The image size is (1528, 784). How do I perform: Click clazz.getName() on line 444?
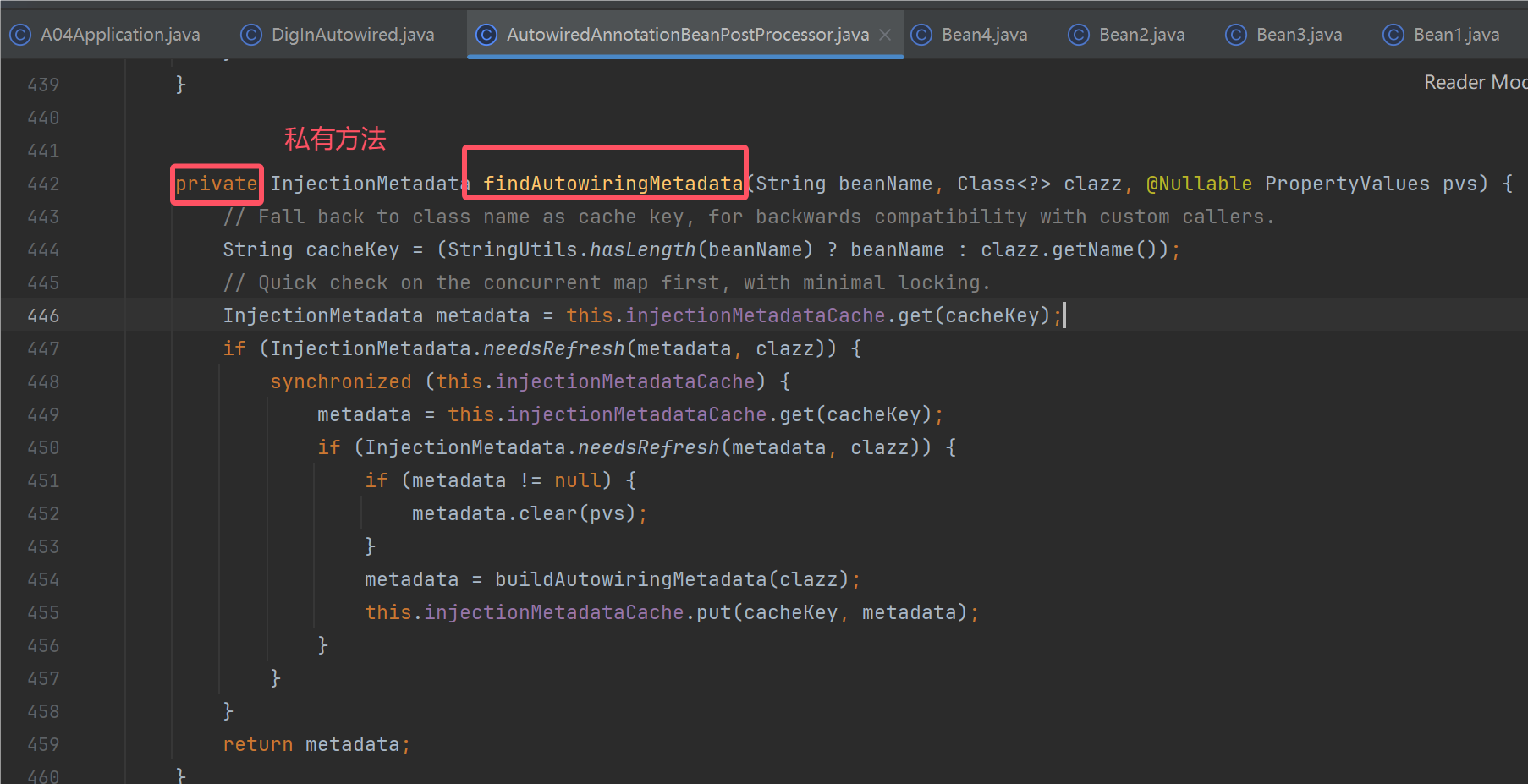(x=1069, y=250)
